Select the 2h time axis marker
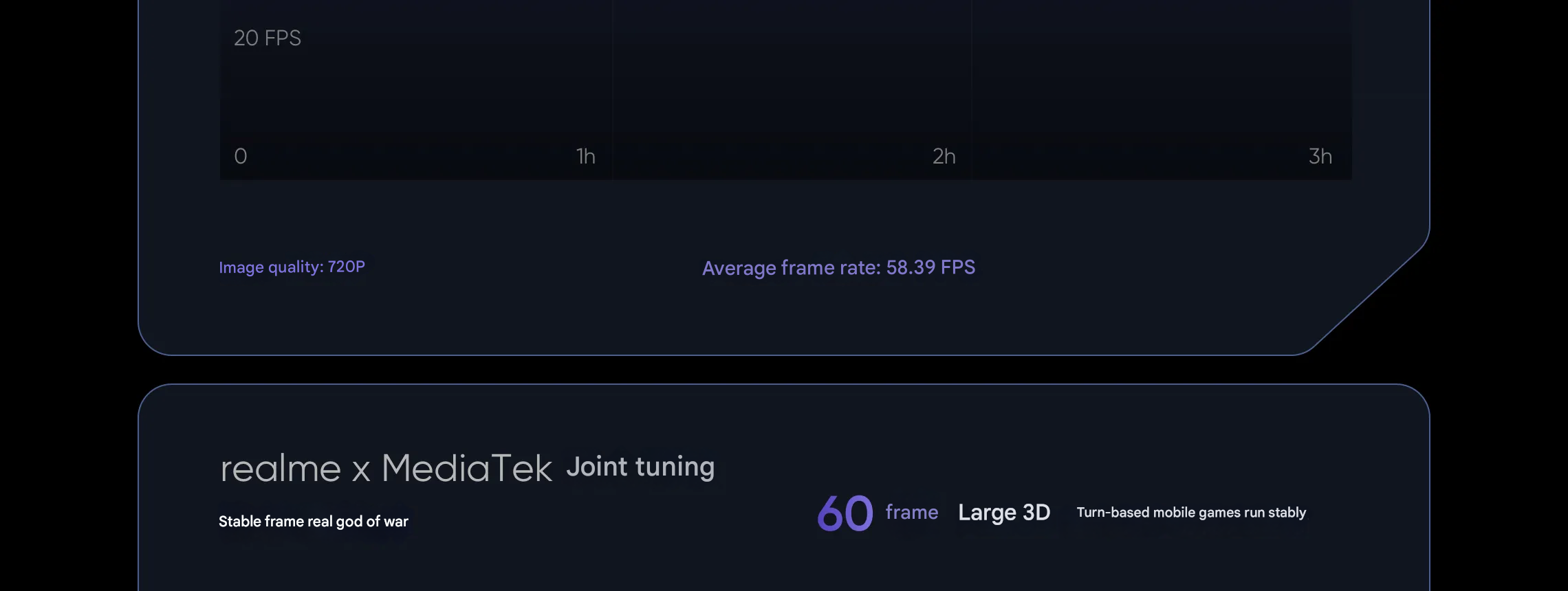Viewport: 1568px width, 591px height. (x=944, y=156)
